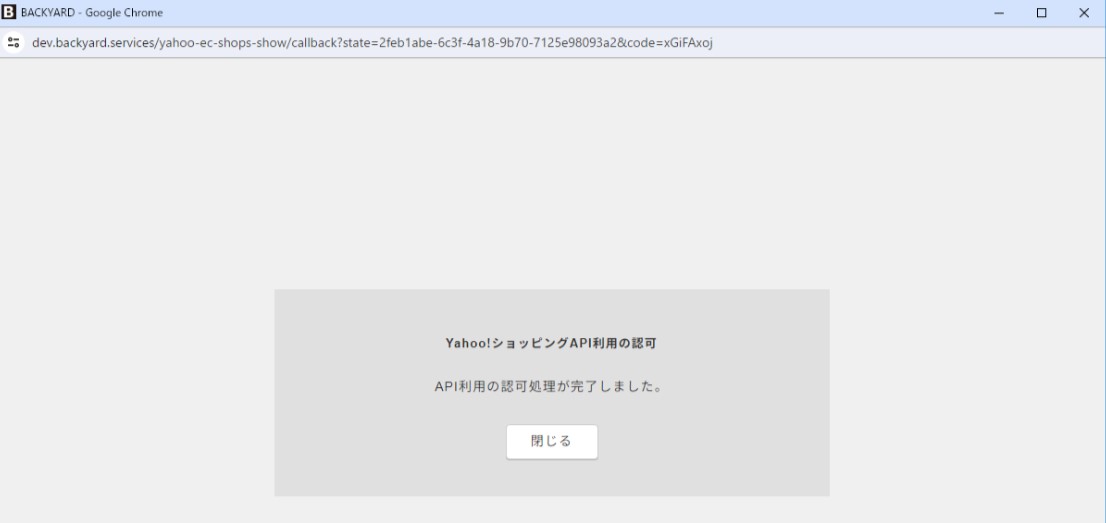Minimize the BACKYARD Chrome window
Screen dimensions: 1106x523
pos(999,13)
